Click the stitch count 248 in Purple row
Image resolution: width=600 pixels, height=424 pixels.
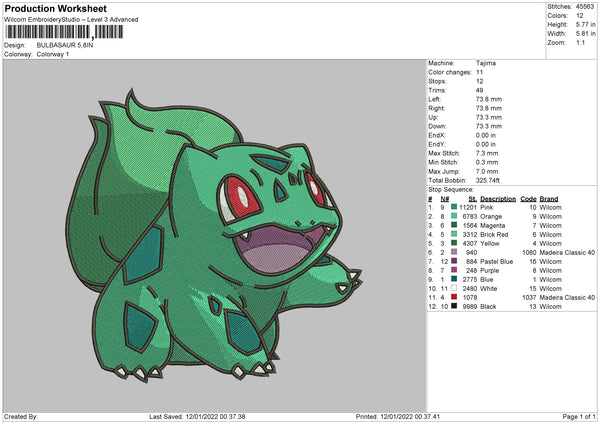pos(471,270)
